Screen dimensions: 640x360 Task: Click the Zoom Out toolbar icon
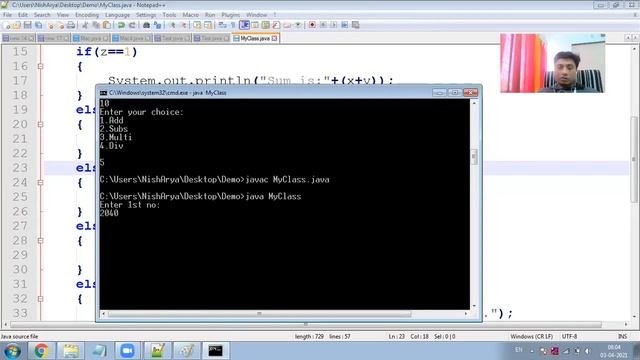pos(184,25)
